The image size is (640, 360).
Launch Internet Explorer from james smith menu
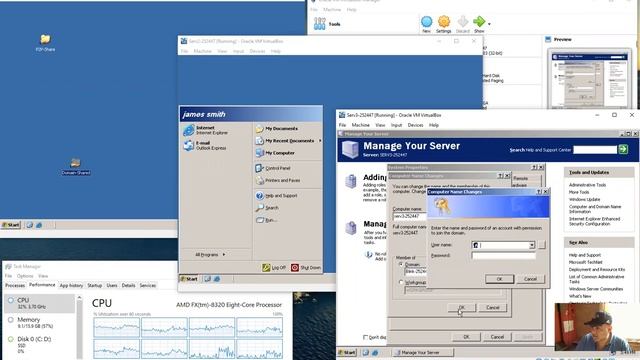(x=206, y=130)
